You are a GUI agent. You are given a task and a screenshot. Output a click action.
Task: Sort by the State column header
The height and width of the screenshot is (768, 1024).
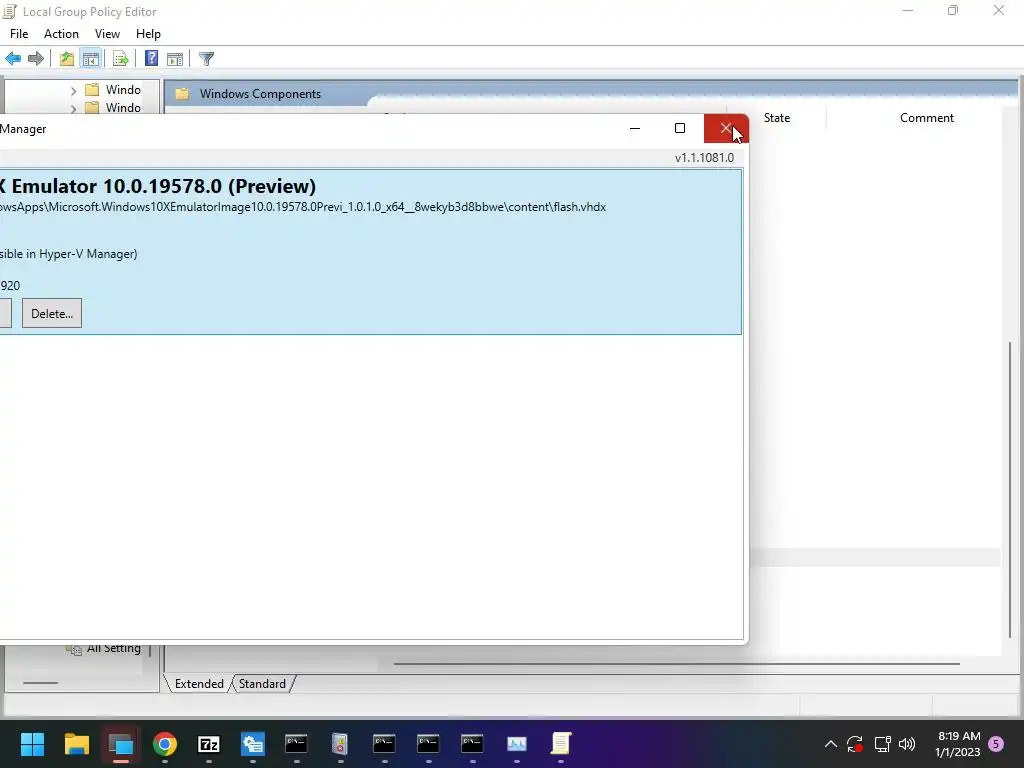pyautogui.click(x=776, y=118)
